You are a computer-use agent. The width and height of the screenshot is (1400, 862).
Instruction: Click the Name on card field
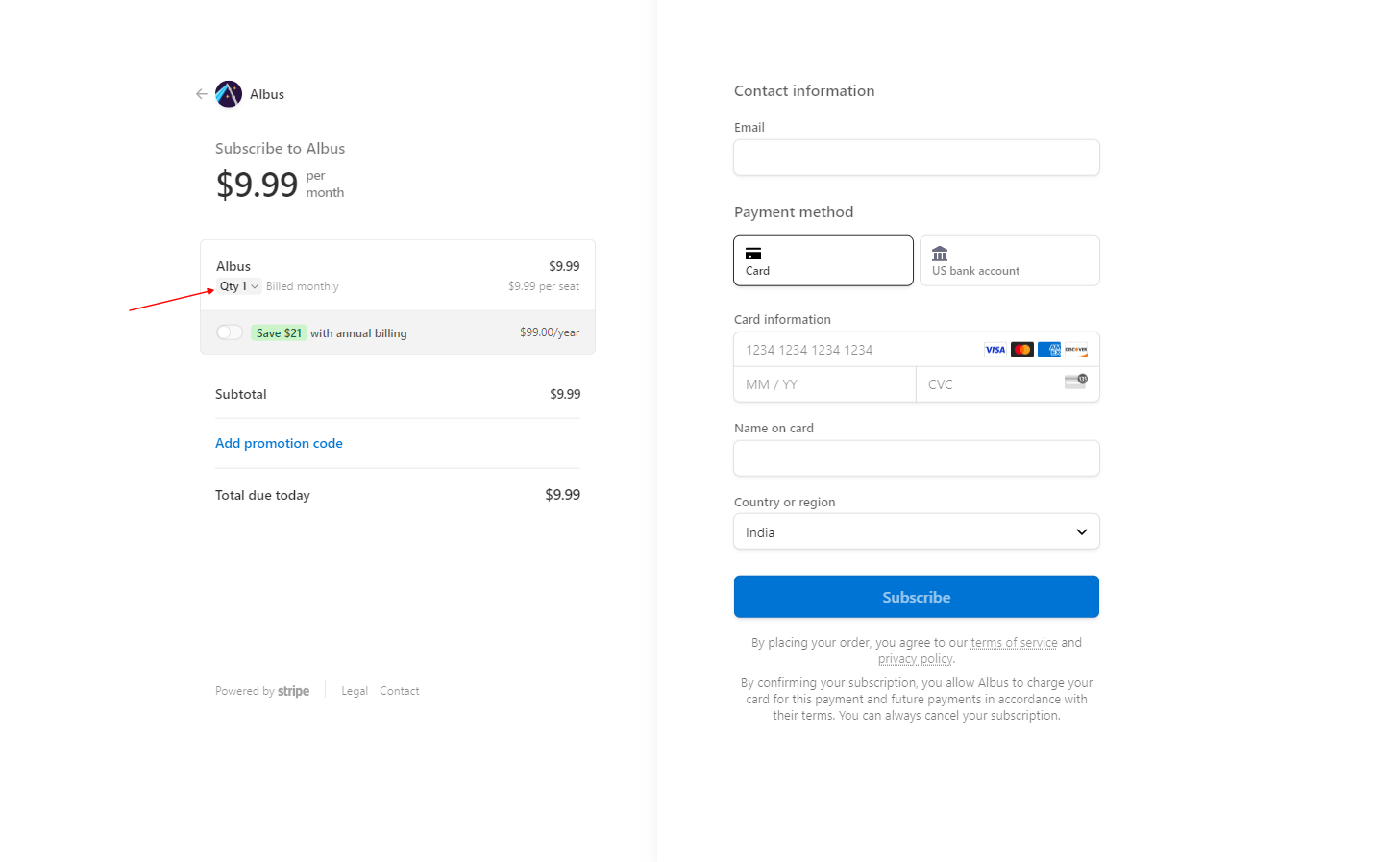917,458
